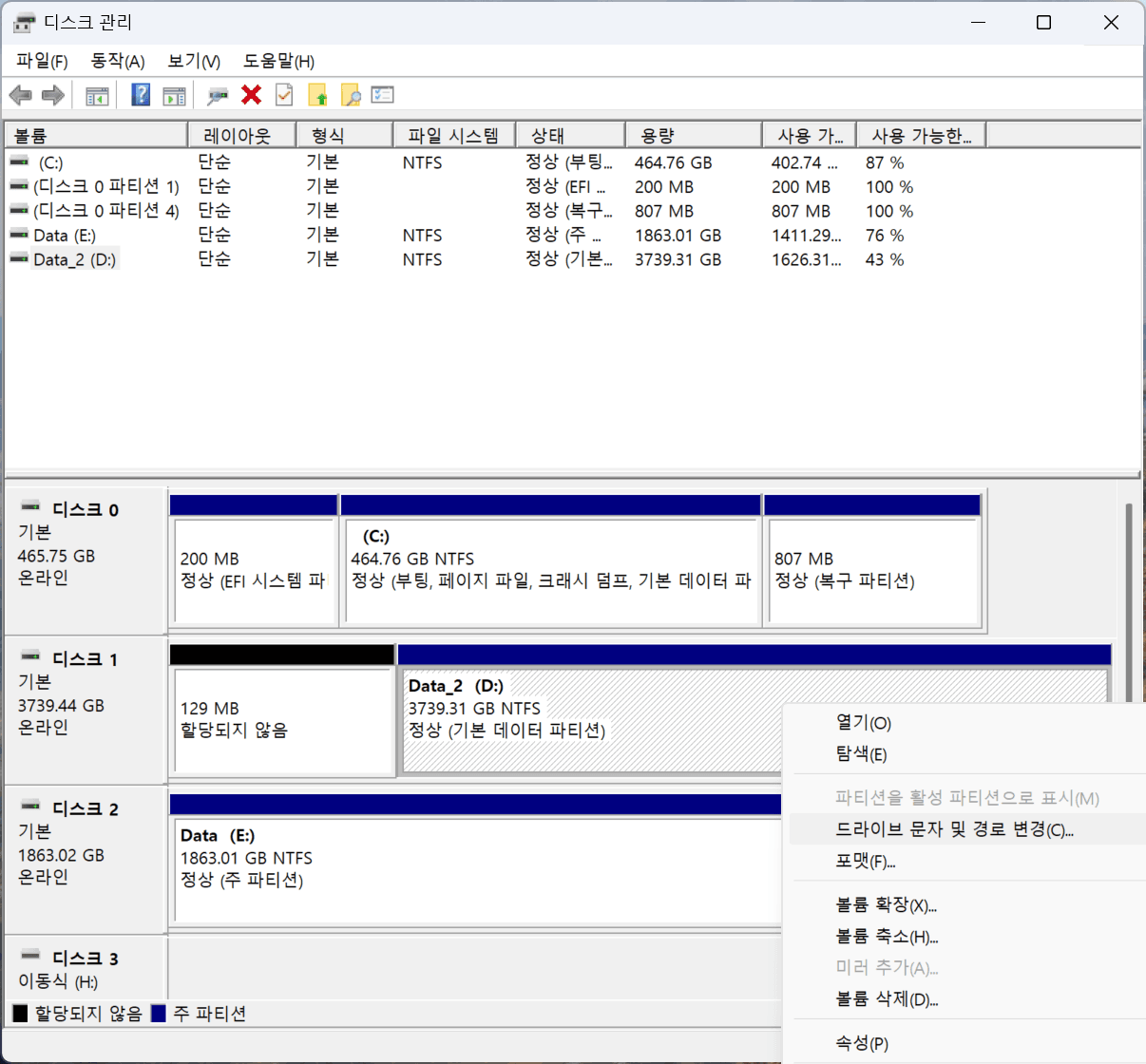Click the 3739.31 GB capacity cell
Screen dimensions: 1146x1064
click(678, 259)
